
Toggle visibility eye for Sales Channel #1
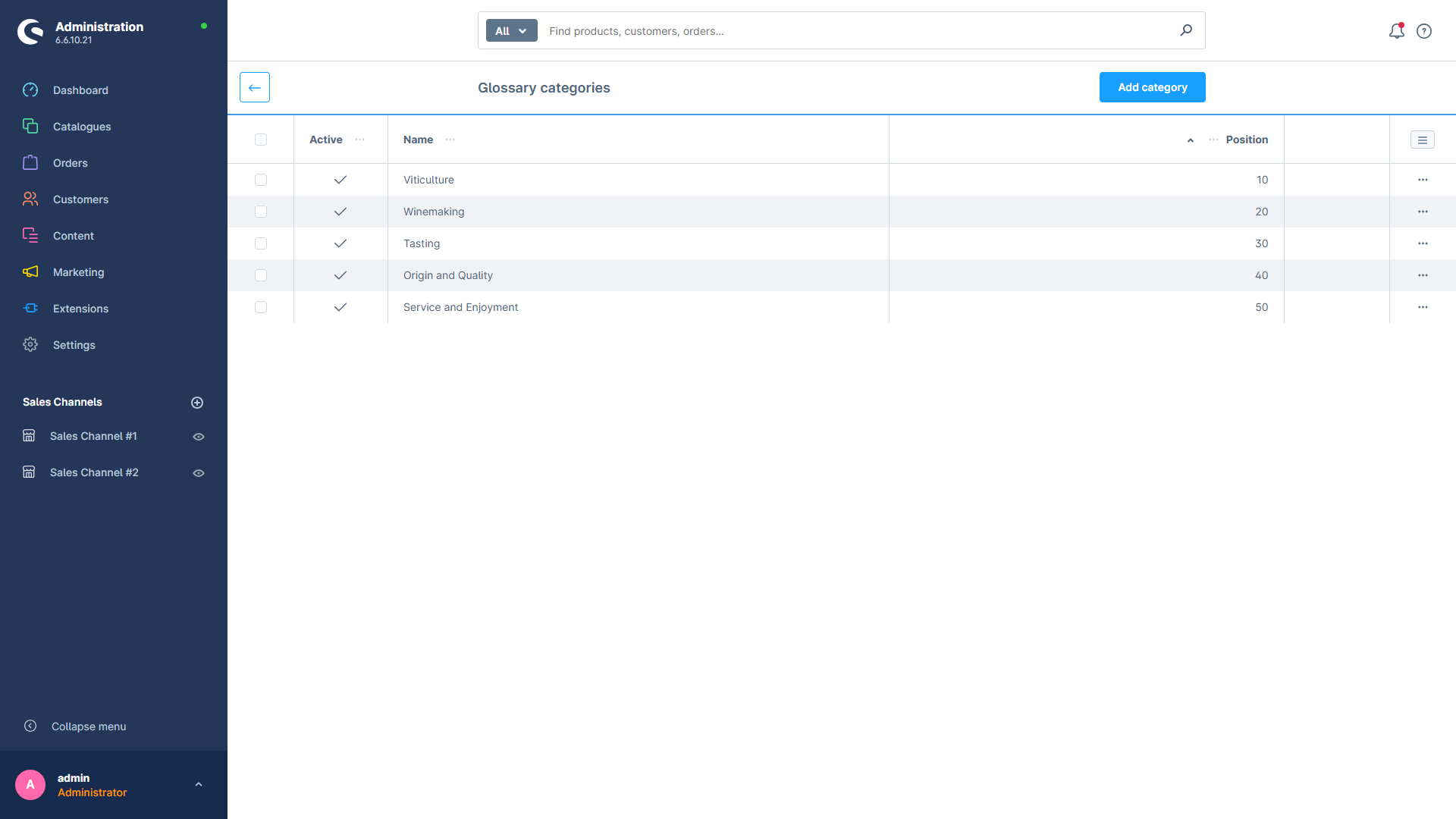(199, 437)
